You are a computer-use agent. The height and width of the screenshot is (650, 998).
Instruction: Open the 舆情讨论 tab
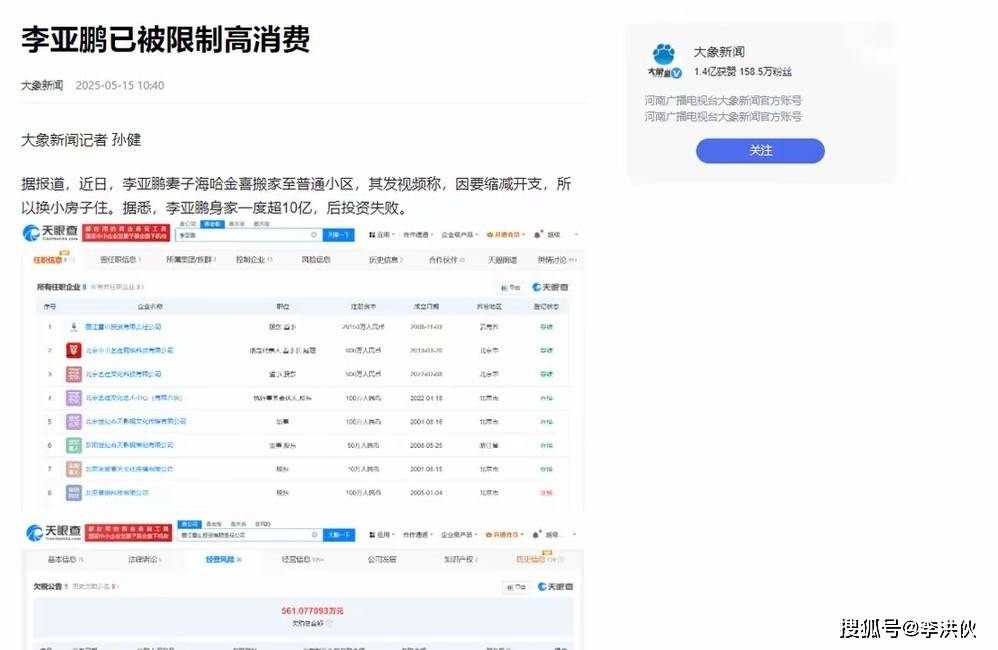coord(557,260)
